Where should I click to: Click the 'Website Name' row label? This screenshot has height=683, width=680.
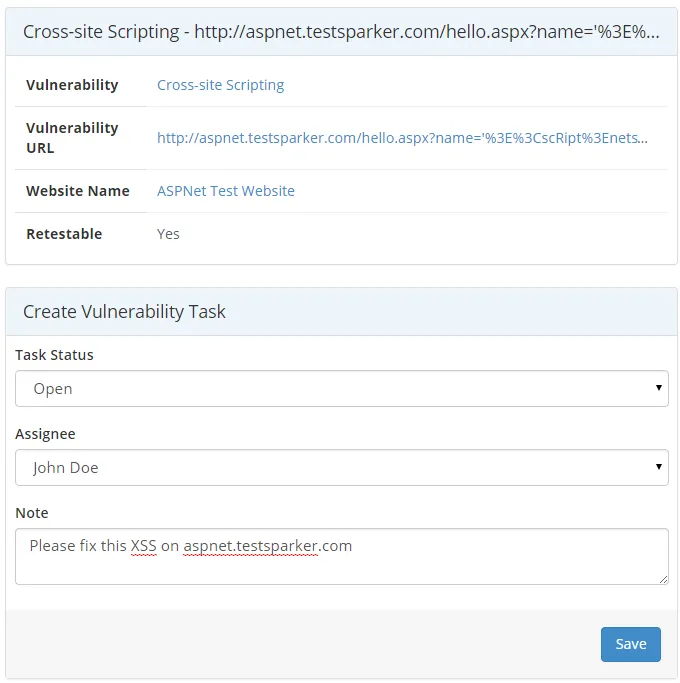click(78, 191)
